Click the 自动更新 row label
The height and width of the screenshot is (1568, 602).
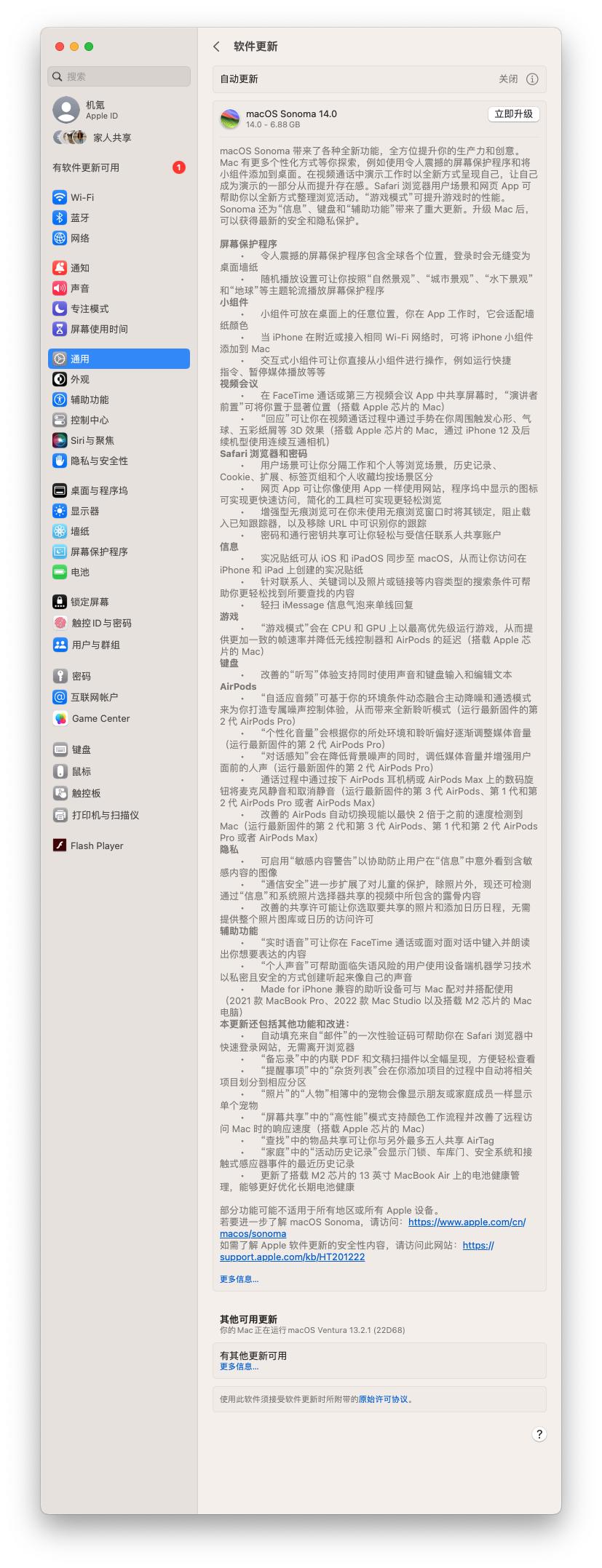(x=239, y=79)
